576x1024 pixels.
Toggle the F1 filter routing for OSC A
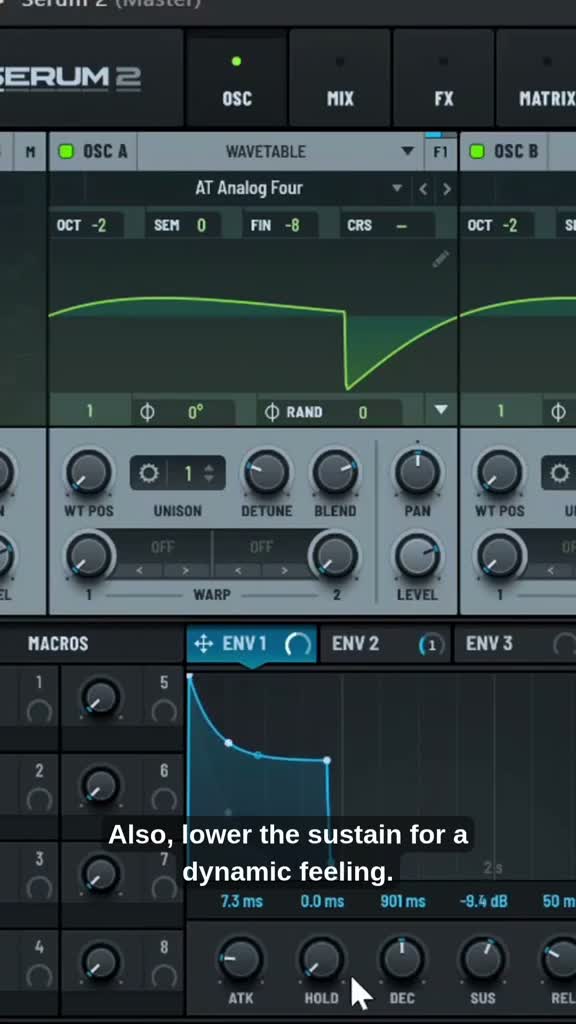click(x=441, y=152)
